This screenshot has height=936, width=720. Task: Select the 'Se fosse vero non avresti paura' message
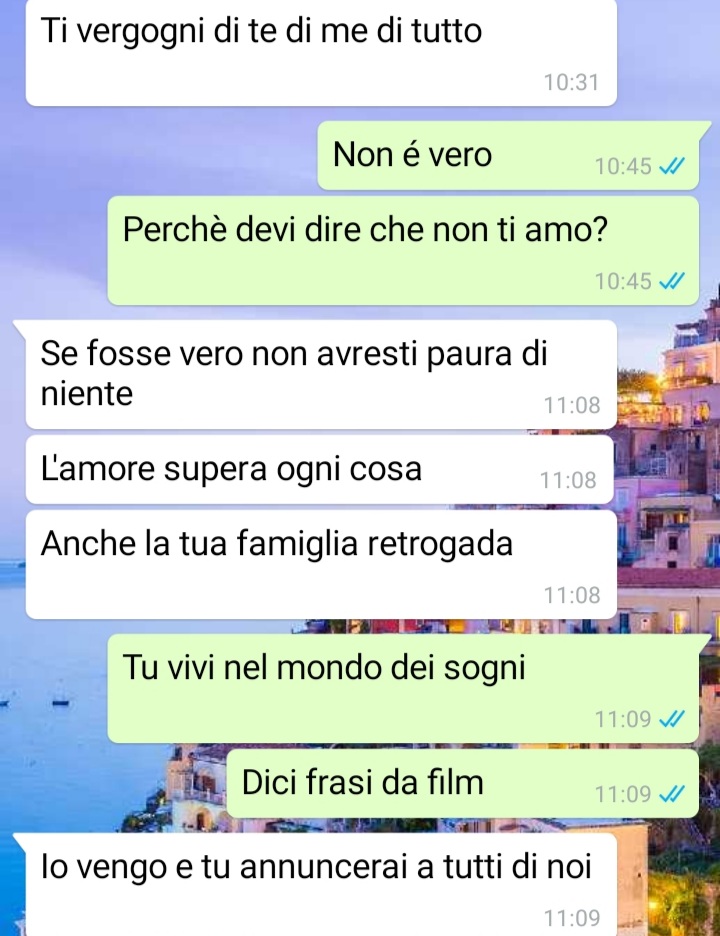pos(321,374)
